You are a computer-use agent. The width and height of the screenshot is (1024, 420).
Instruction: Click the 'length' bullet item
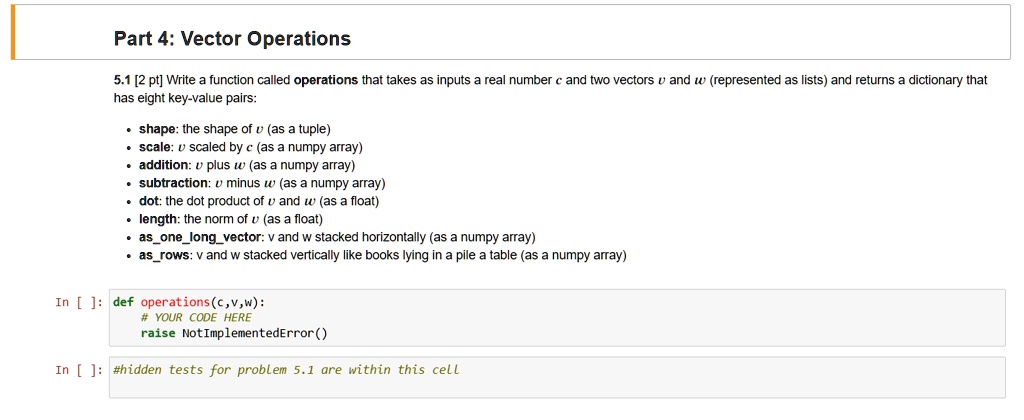coord(231,219)
